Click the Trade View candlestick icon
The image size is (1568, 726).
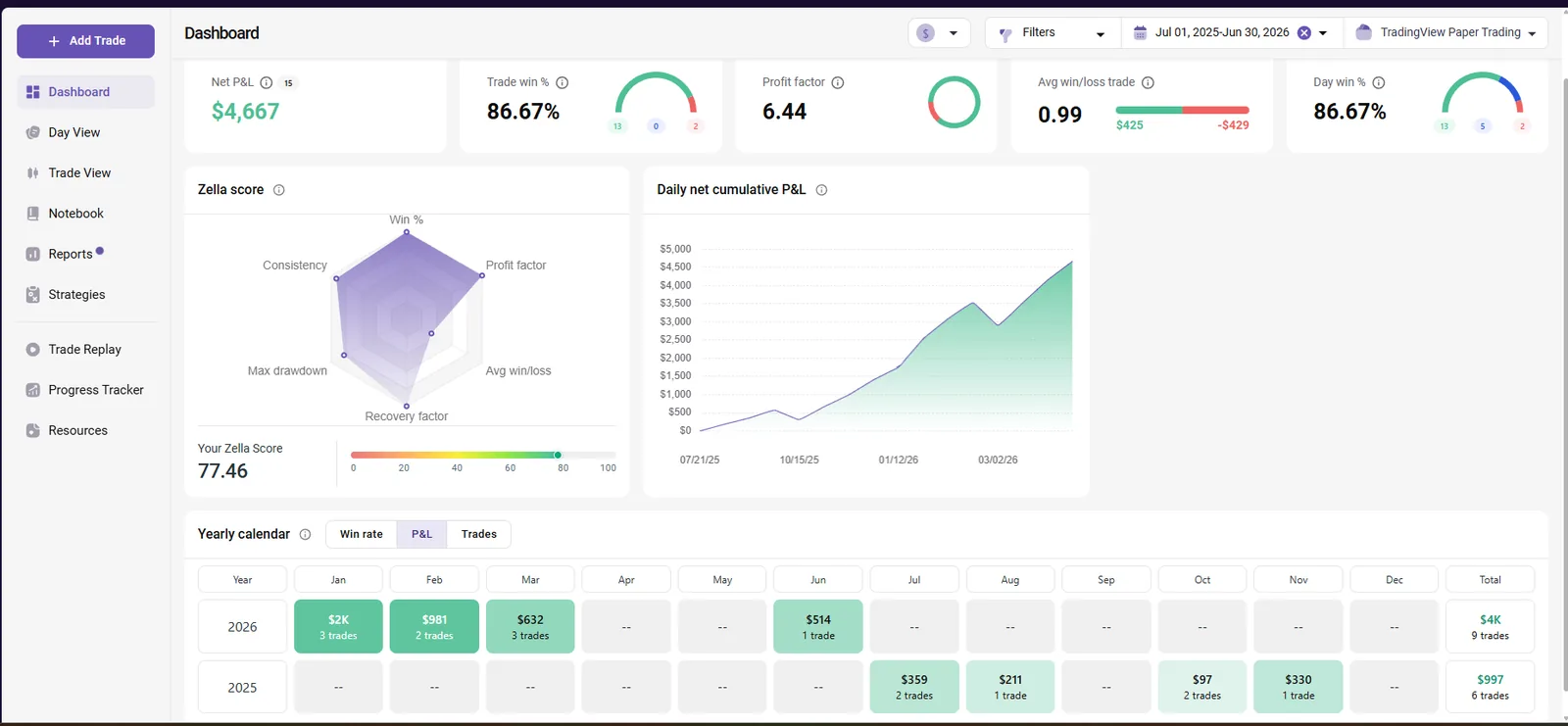pyautogui.click(x=32, y=173)
